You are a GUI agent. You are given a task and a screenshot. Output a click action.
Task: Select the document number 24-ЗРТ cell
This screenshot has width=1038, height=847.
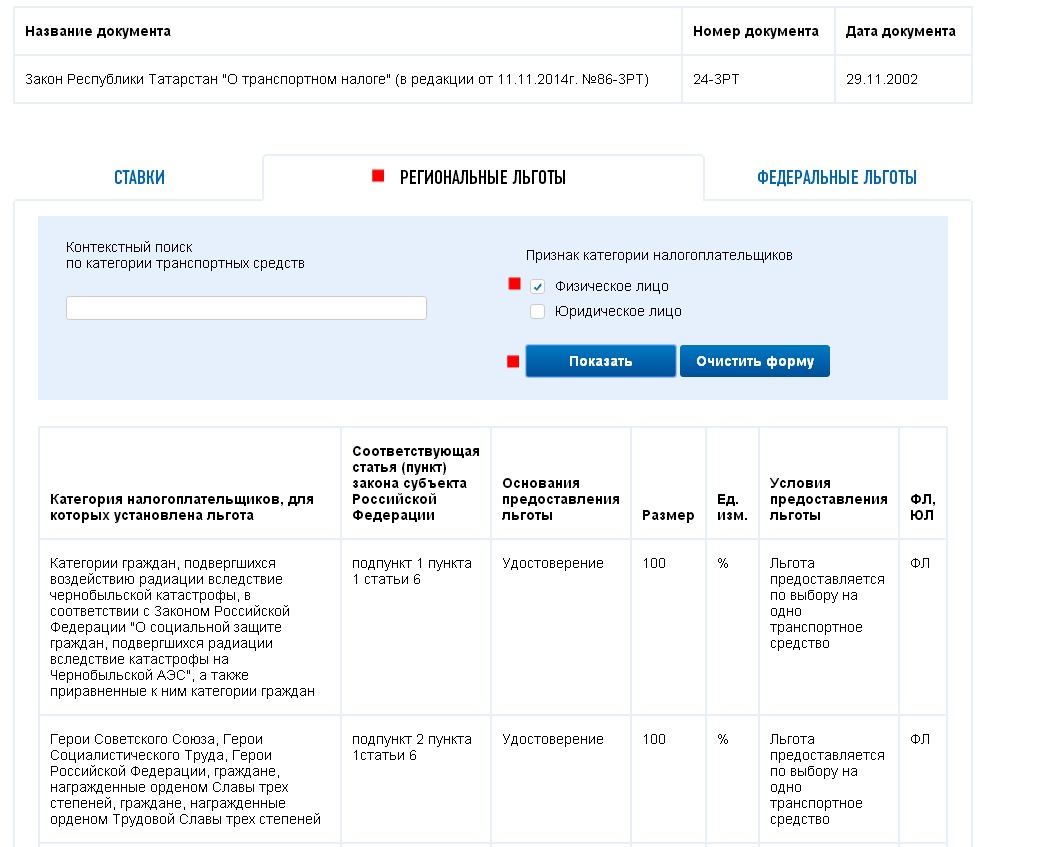point(756,79)
